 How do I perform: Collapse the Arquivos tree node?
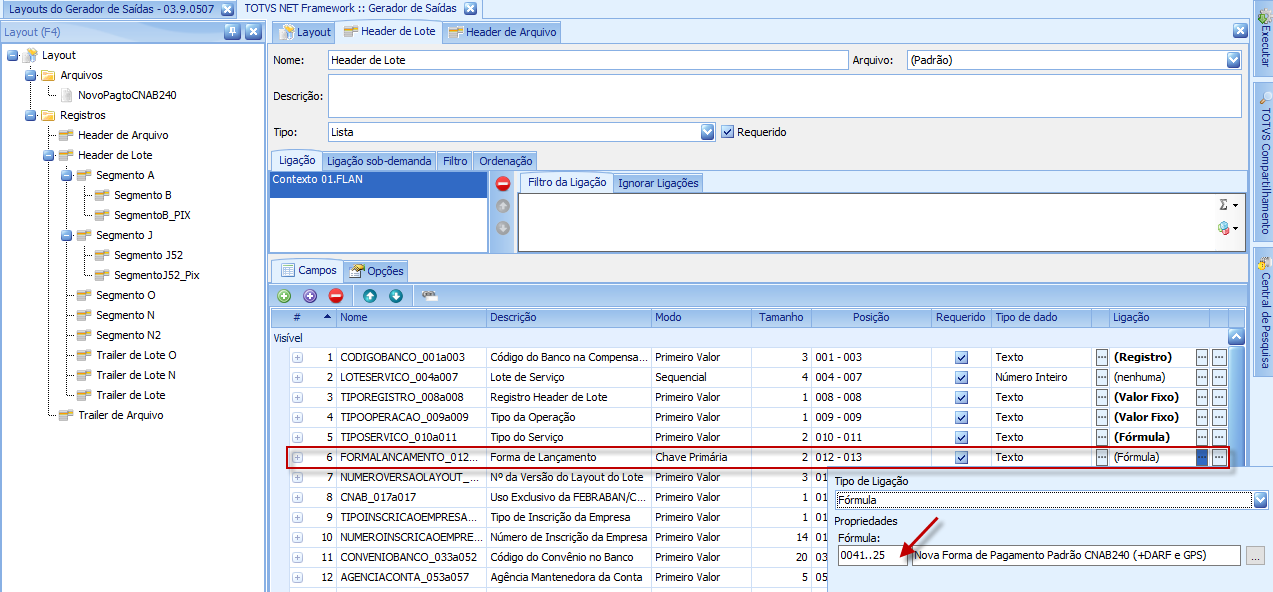(30, 75)
